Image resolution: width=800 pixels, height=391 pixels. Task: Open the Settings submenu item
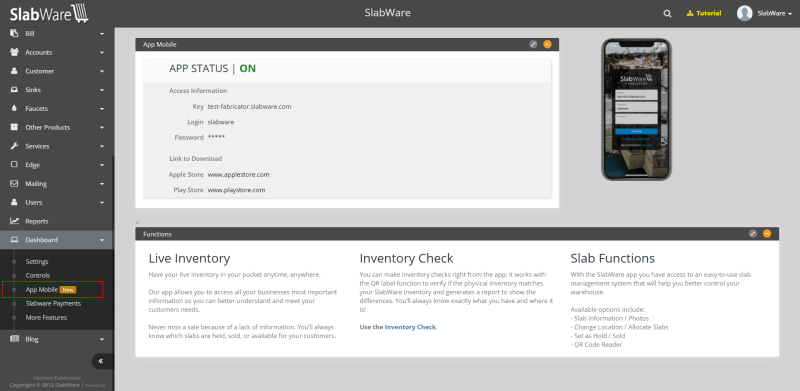[x=37, y=262]
